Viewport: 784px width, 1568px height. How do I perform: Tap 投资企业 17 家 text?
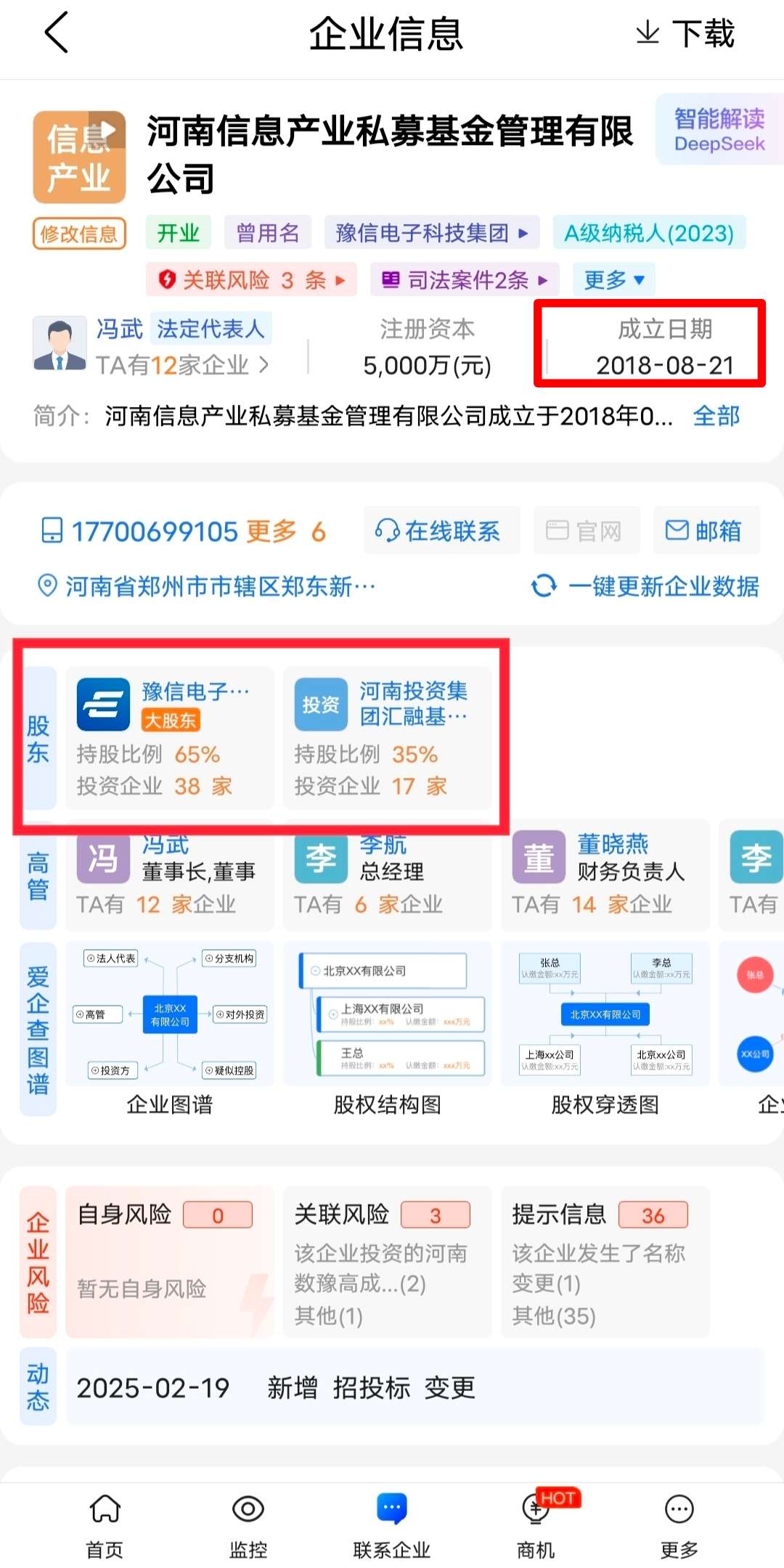pyautogui.click(x=371, y=787)
